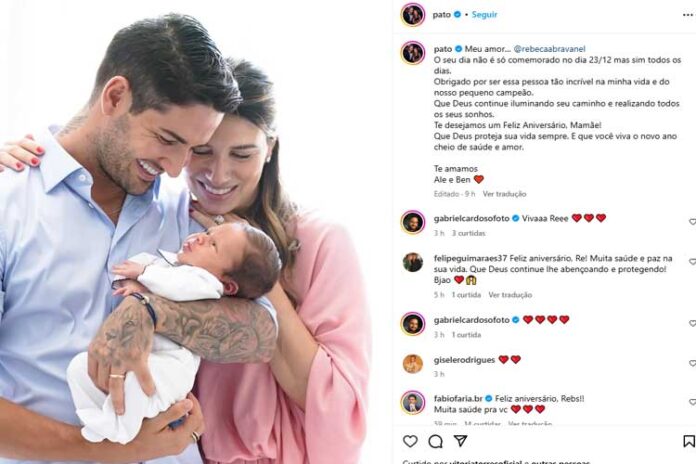Show translation of felipeguimaraes37's comment
This screenshot has width=696, height=464.
(x=510, y=295)
